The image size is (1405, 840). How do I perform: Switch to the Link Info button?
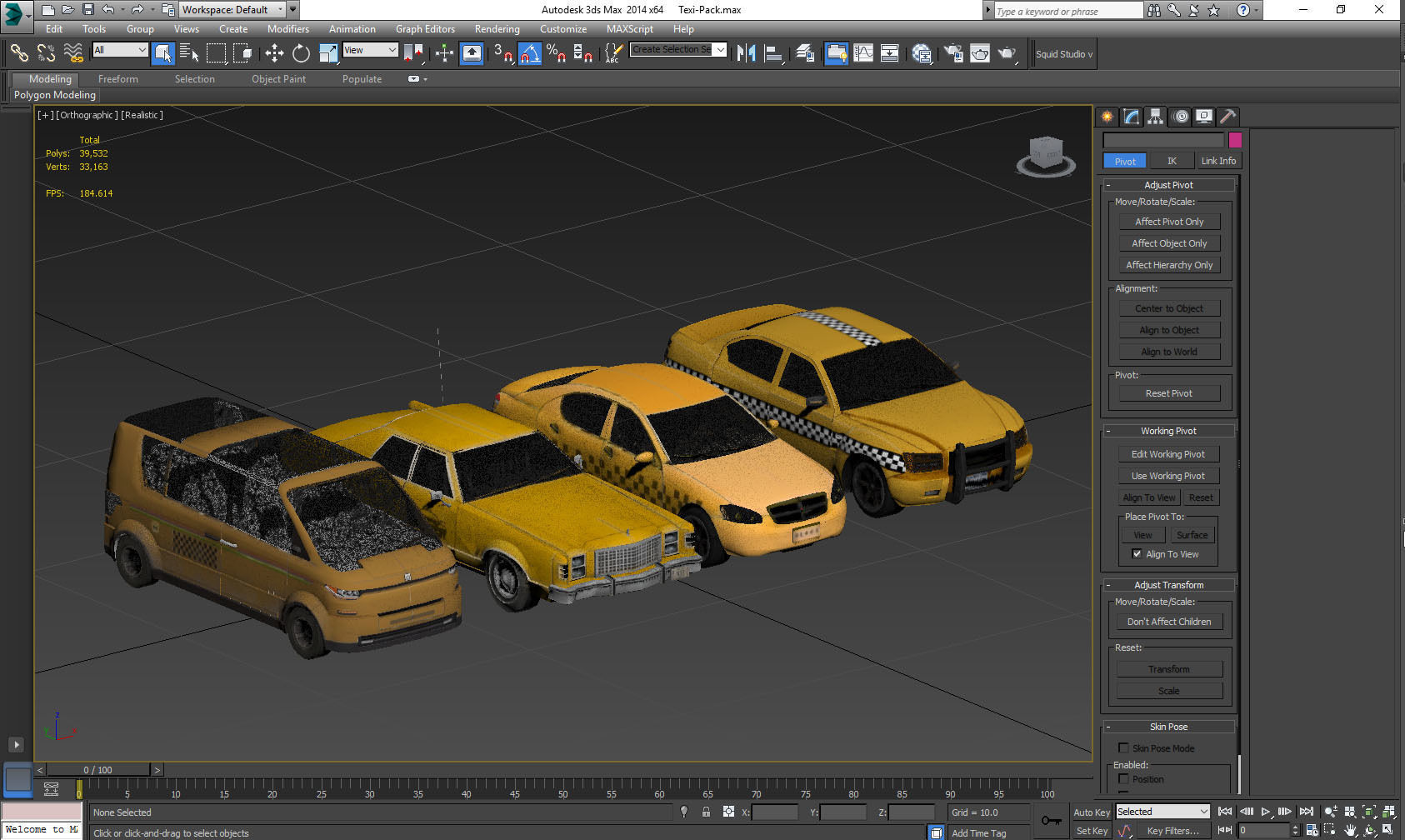[x=1218, y=161]
